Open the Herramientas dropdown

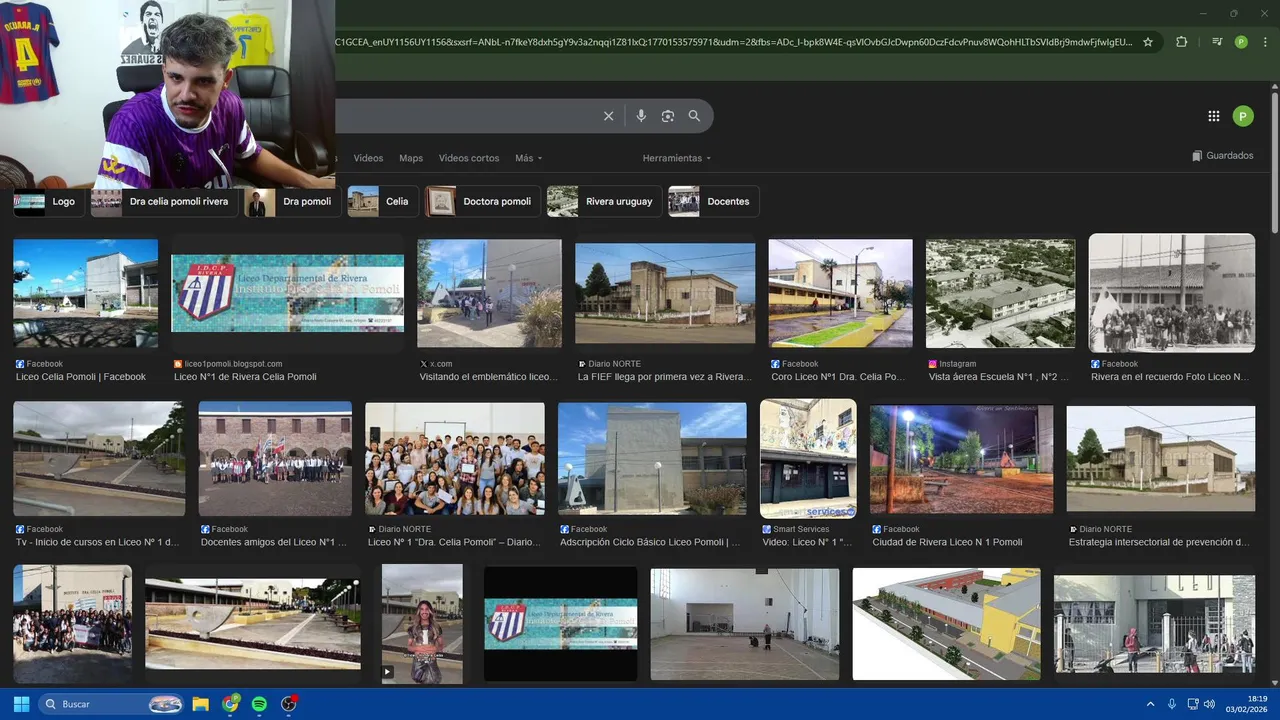click(x=677, y=158)
